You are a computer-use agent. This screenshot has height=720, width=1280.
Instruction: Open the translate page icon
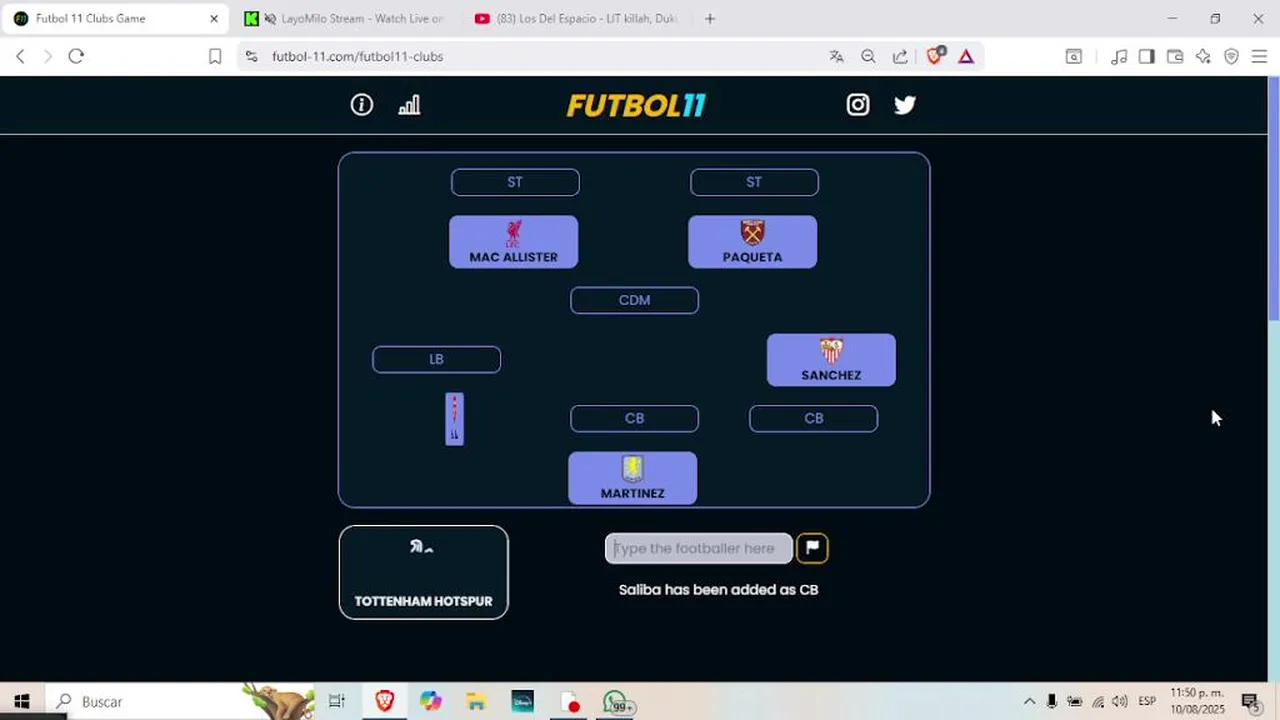837,56
